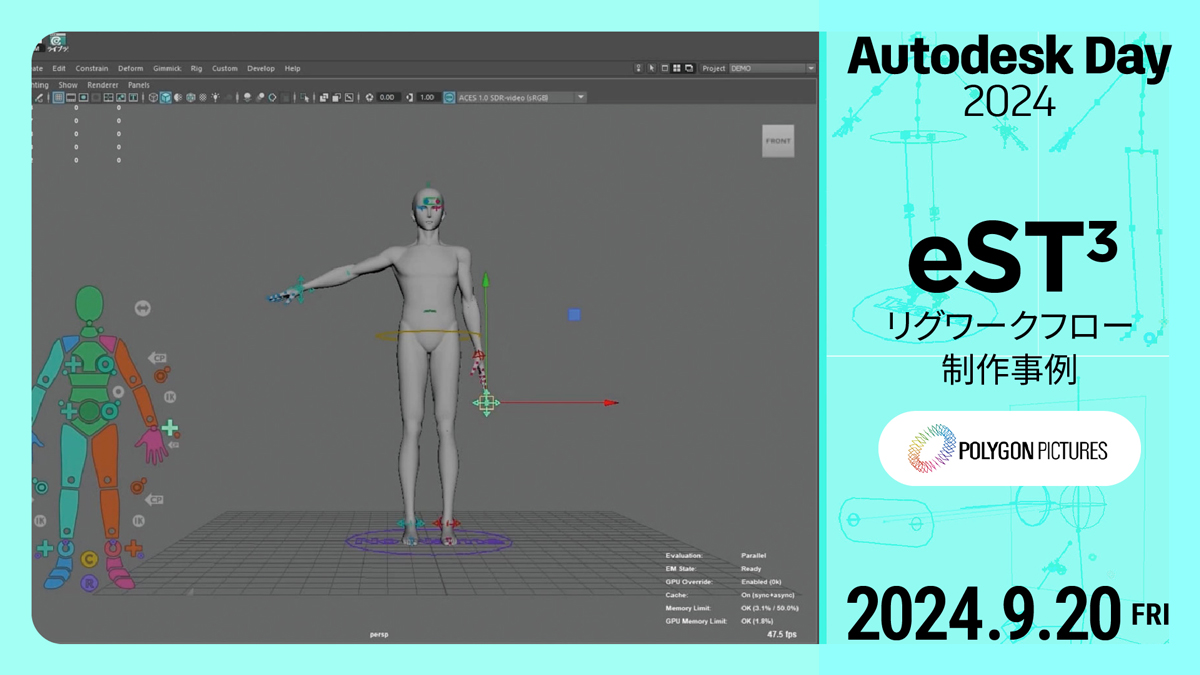Open the viewport Show menu

pos(68,85)
